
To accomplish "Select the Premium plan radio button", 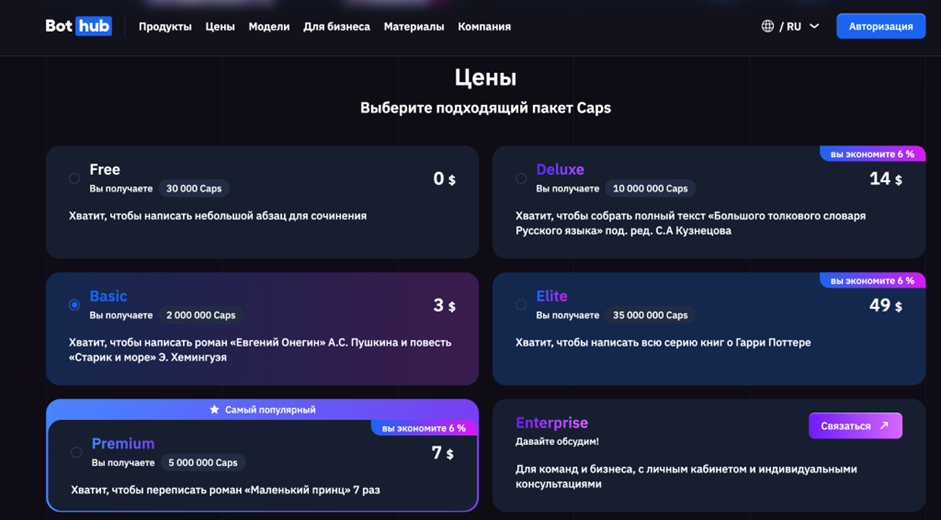I will click(x=76, y=452).
